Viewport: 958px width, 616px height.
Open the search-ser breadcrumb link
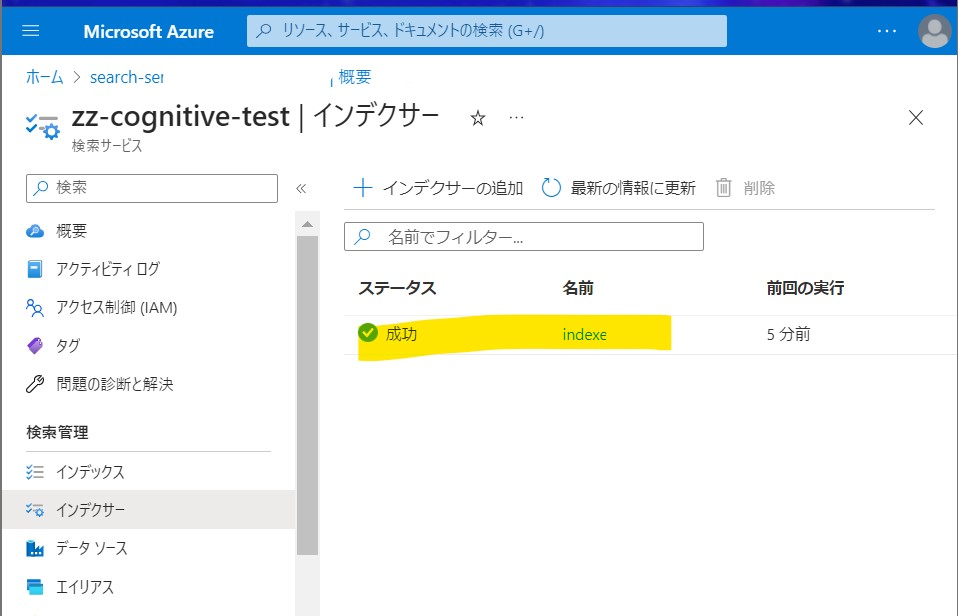[x=126, y=77]
